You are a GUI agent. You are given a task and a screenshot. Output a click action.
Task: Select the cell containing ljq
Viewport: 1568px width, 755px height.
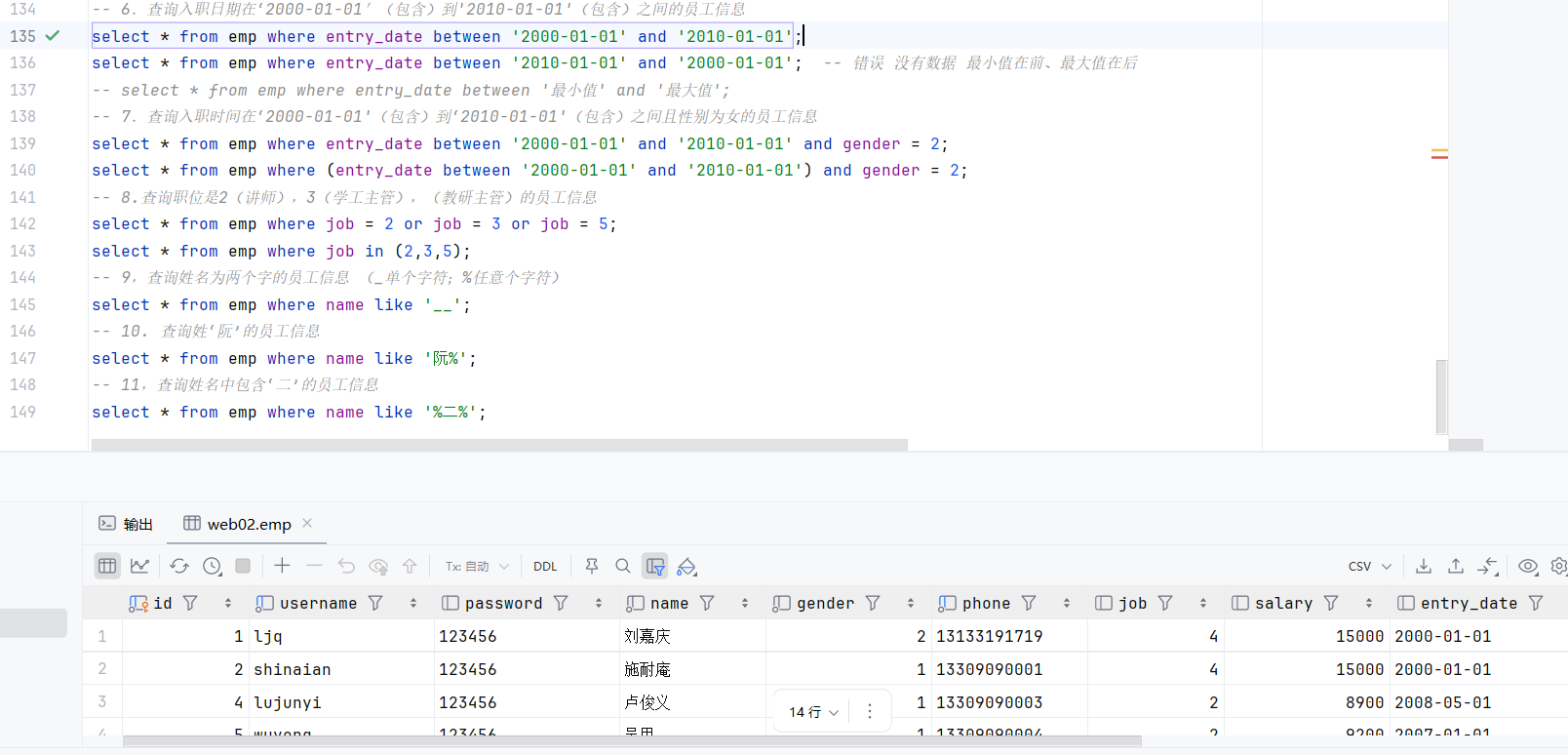click(x=341, y=636)
